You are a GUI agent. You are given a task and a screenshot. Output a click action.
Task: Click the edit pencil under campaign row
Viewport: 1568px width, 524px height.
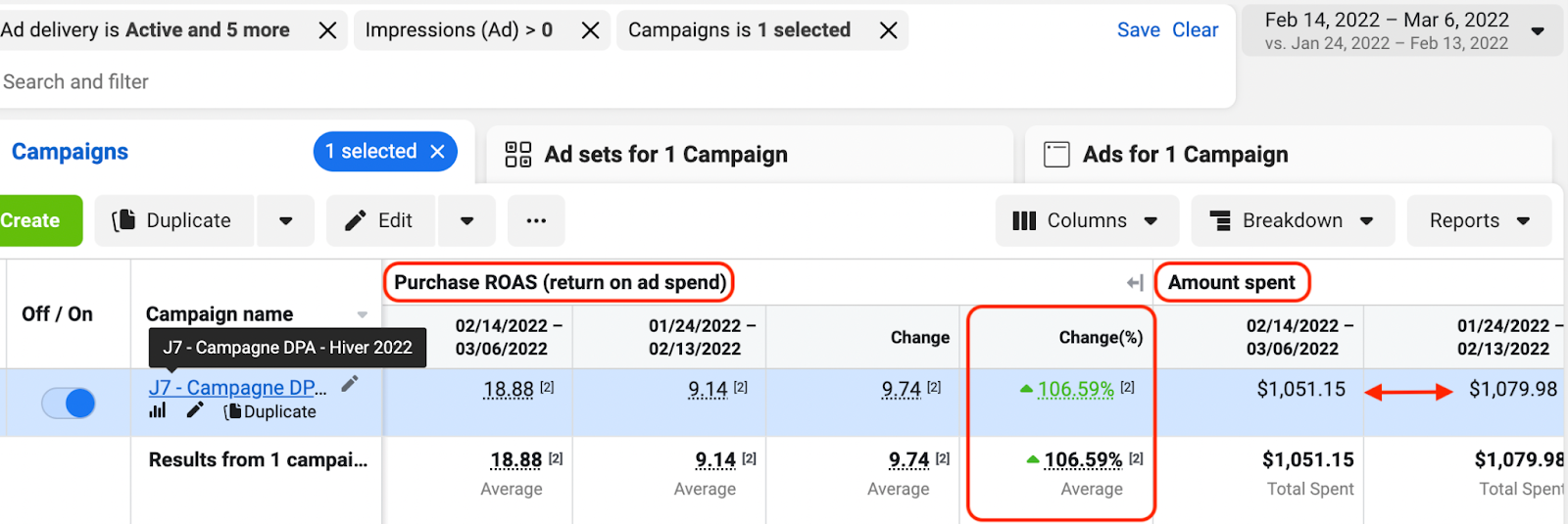point(195,410)
